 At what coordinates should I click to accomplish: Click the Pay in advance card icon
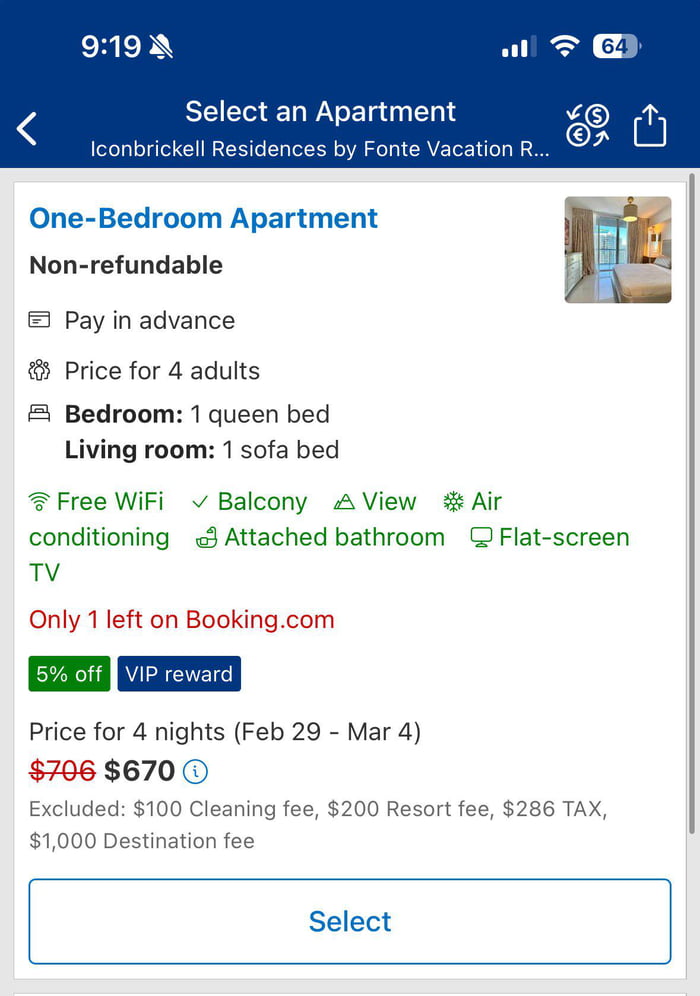coord(39,320)
